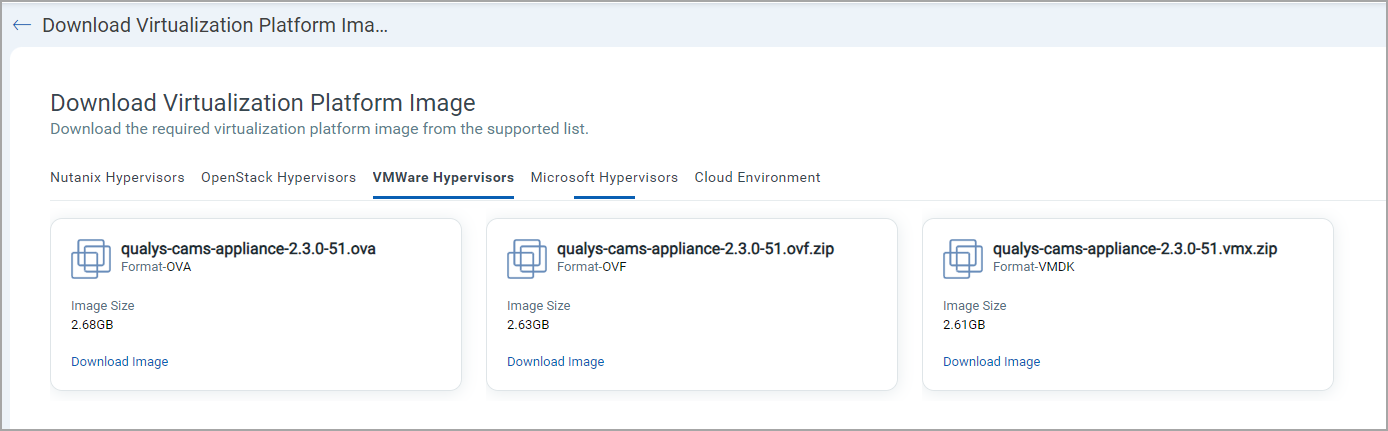
Task: Click the 2.68GB image size value
Action: [x=92, y=325]
